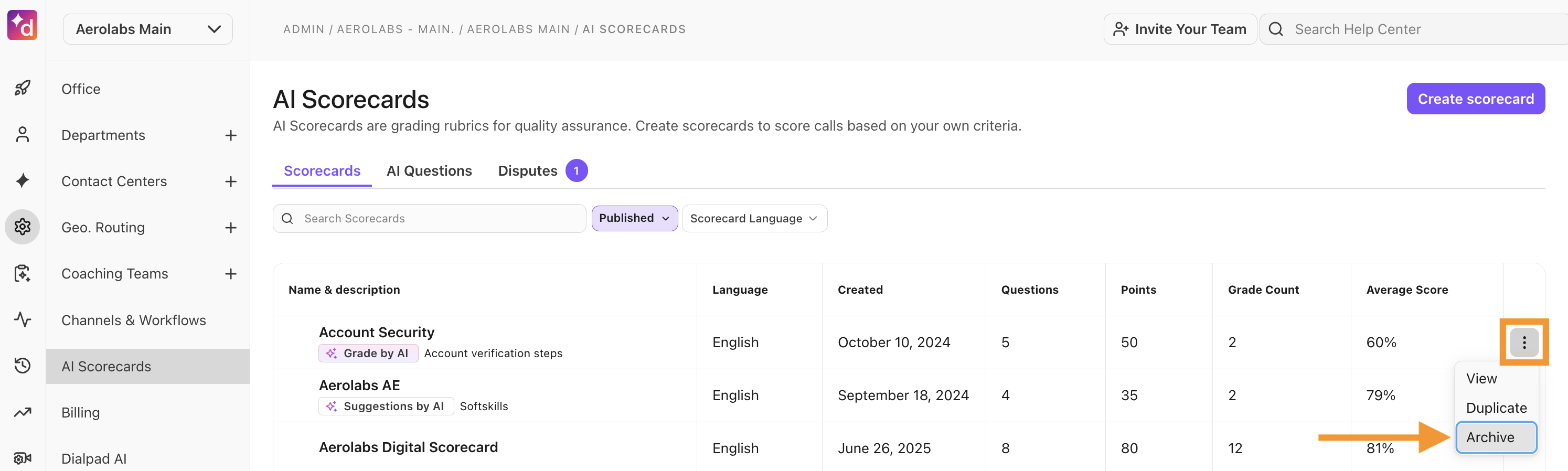Open the settings gear sidebar icon
Viewport: 1568px width, 471px height.
point(23,227)
